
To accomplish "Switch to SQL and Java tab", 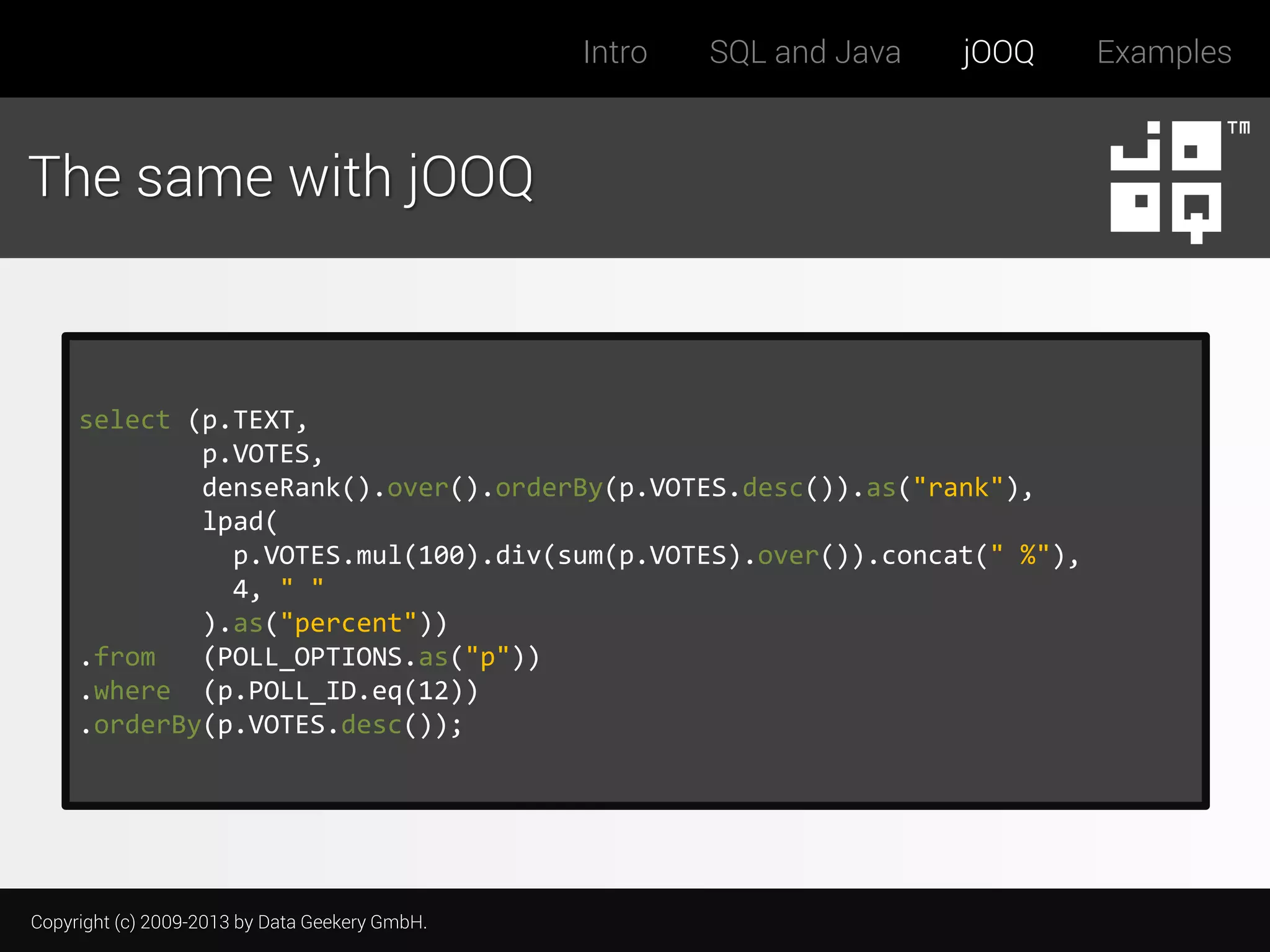I will click(805, 52).
